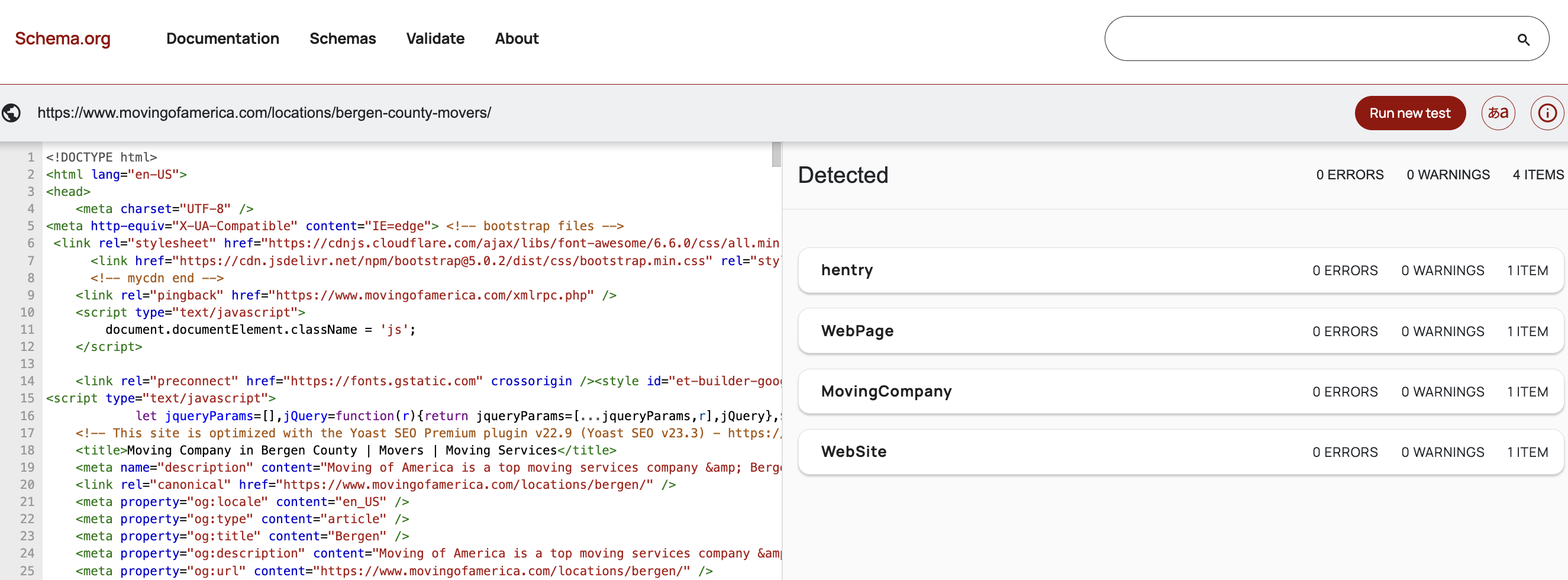The image size is (1568, 580).
Task: Click line 1 DOCTYPE html code
Action: coord(102,157)
